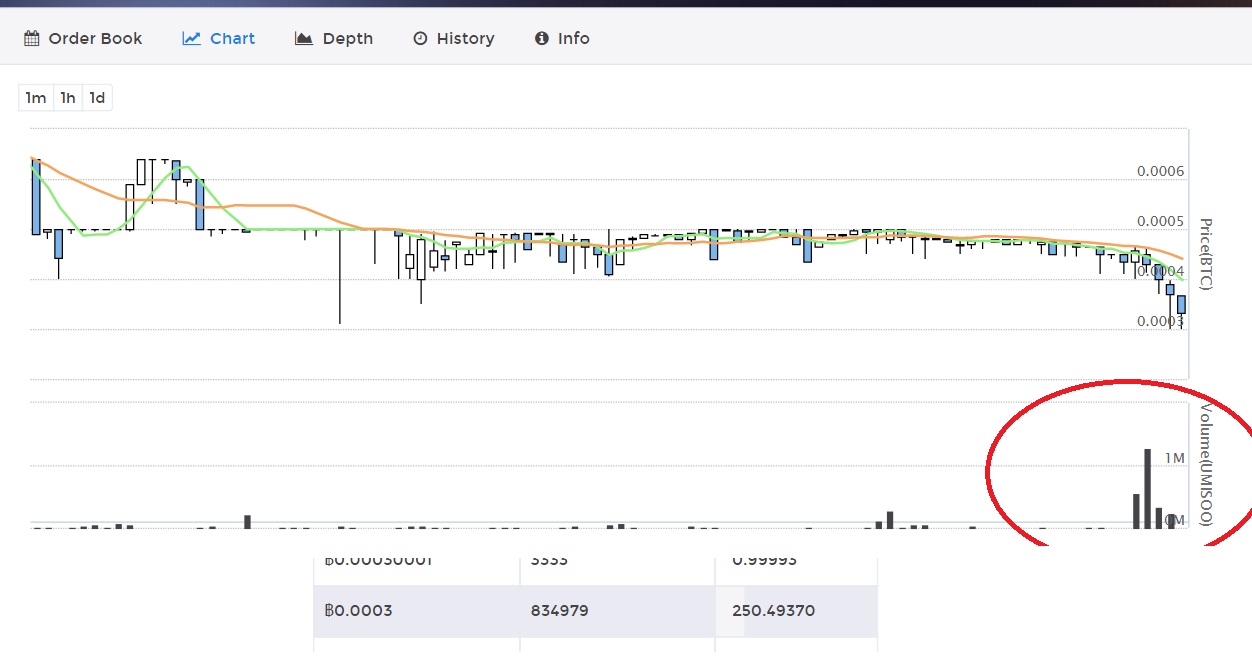1252x658 pixels.
Task: Choose the 1d chart interval
Action: coord(97,98)
